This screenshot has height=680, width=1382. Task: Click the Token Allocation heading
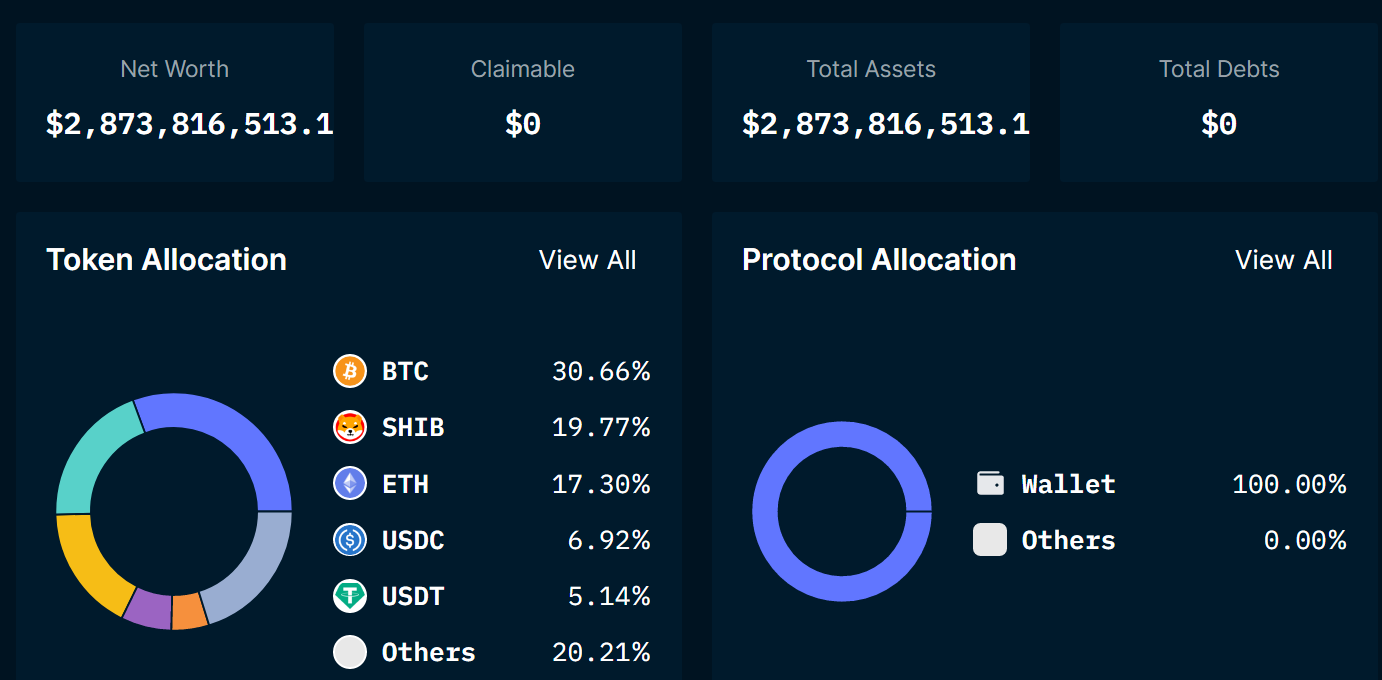click(166, 260)
